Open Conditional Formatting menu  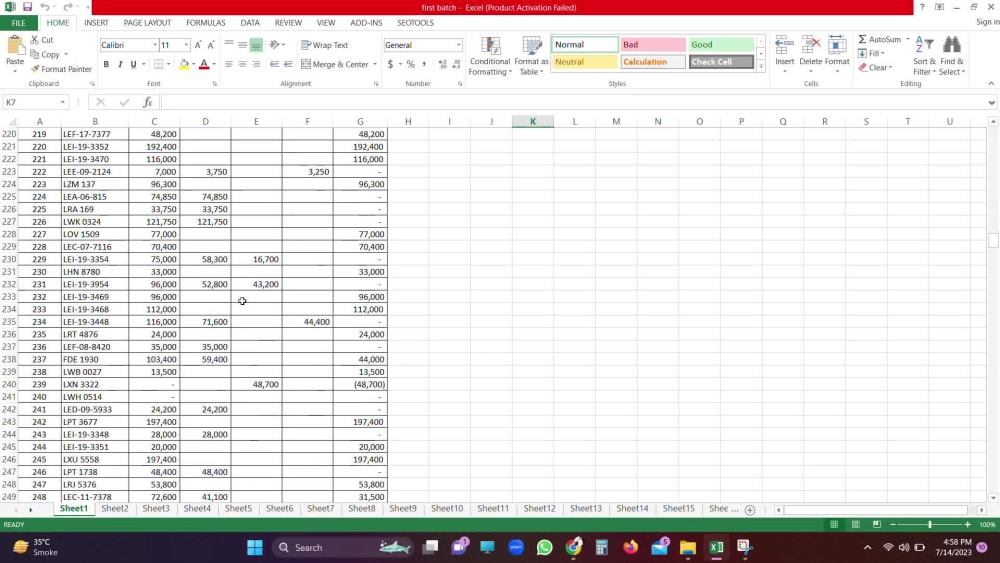(x=490, y=56)
